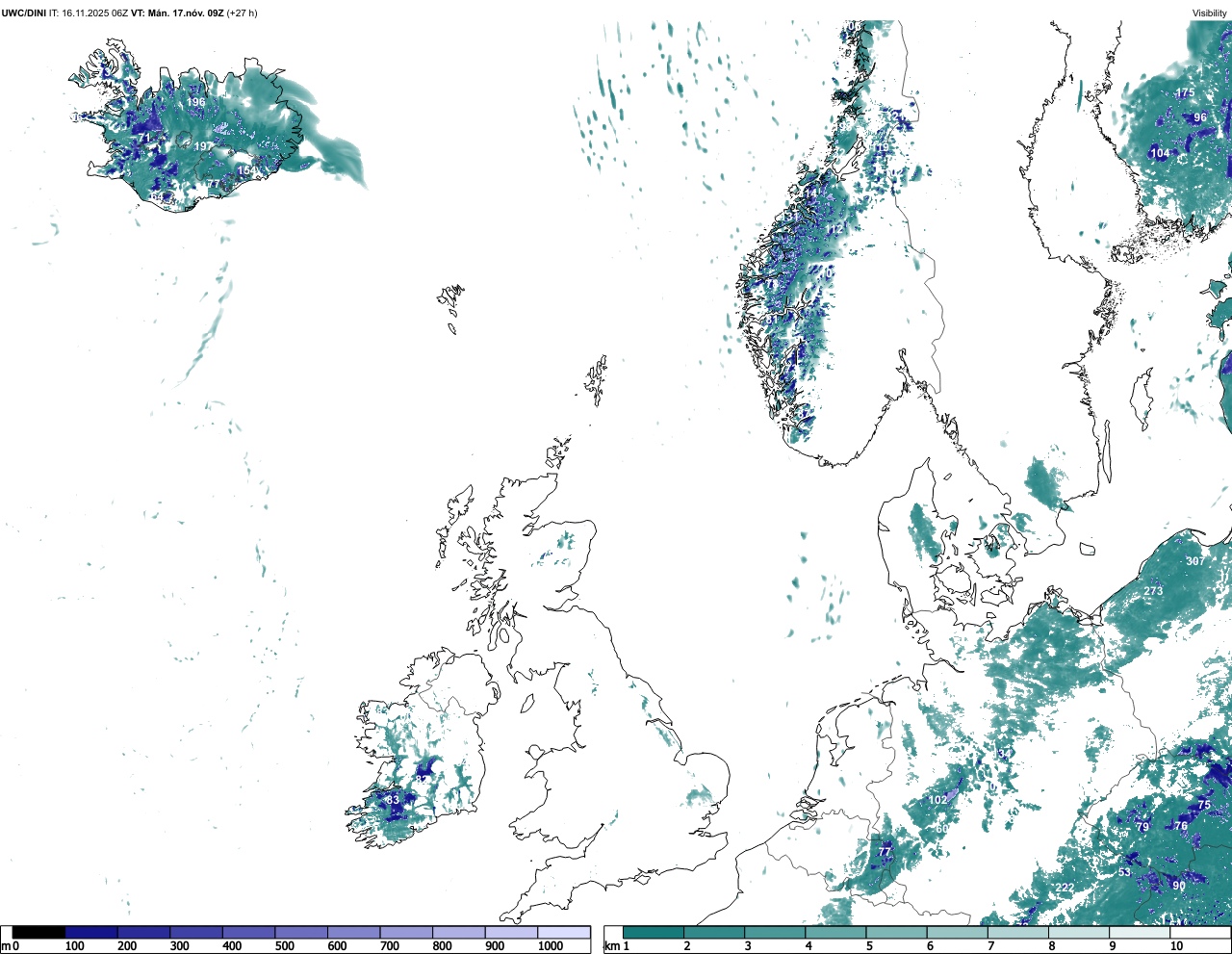This screenshot has width=1232, height=954.
Task: Click the '104' value over Finland
Action: (1161, 153)
